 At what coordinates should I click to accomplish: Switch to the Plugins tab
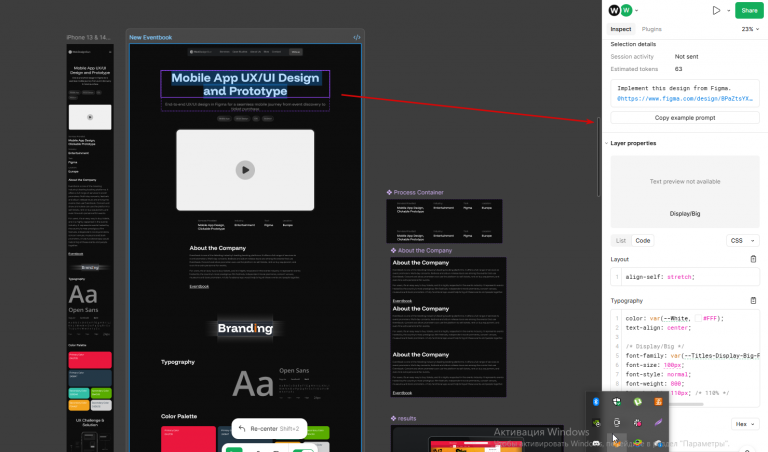[x=651, y=29]
